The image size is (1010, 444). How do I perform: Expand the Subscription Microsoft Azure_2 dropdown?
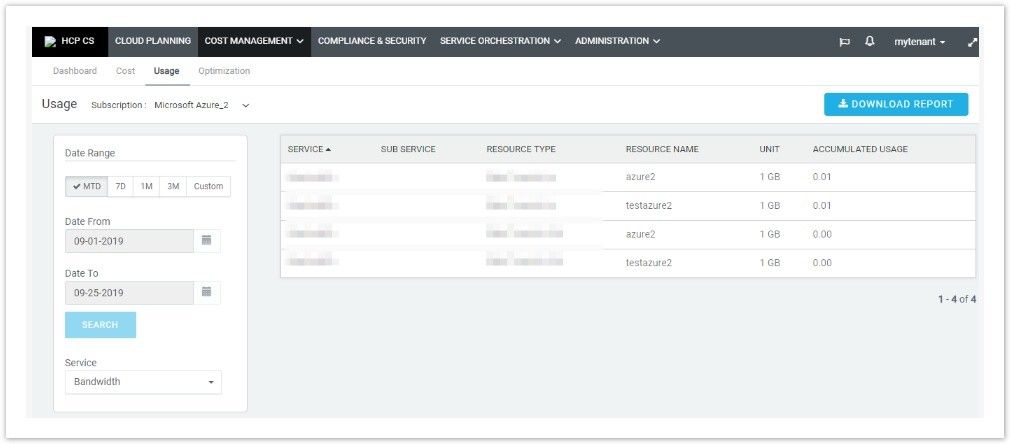point(245,105)
